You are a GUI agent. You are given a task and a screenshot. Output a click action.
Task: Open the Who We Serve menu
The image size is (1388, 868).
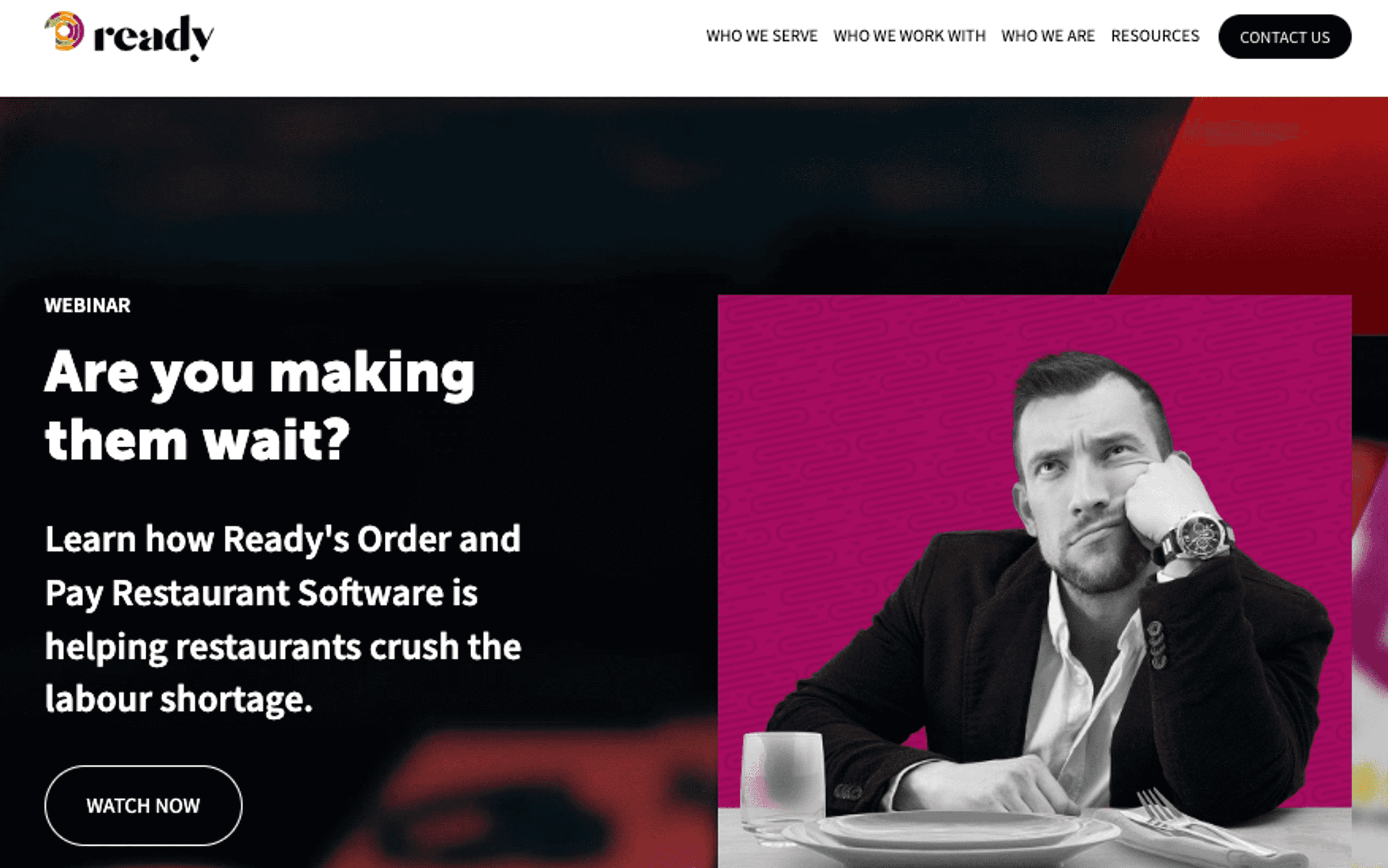(x=762, y=36)
